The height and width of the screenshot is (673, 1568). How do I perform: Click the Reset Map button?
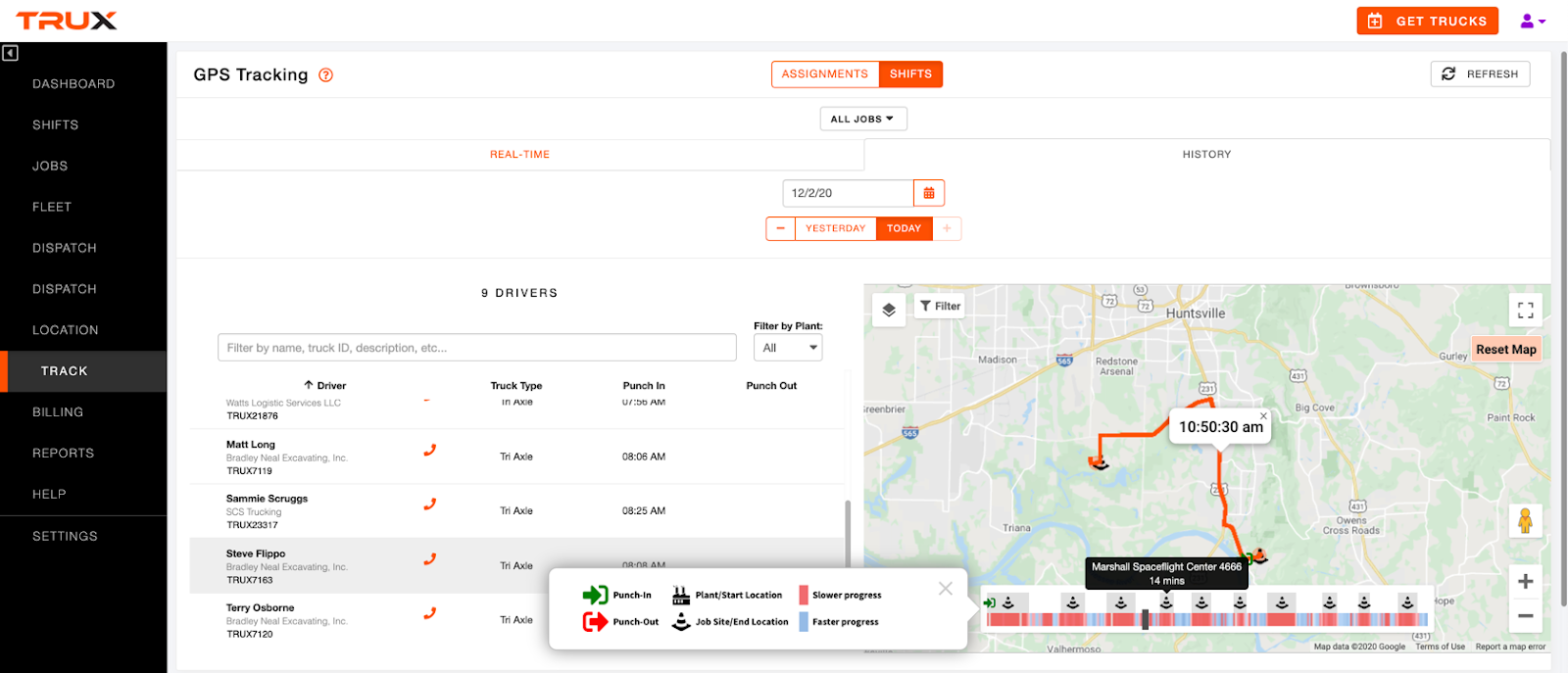click(x=1505, y=350)
